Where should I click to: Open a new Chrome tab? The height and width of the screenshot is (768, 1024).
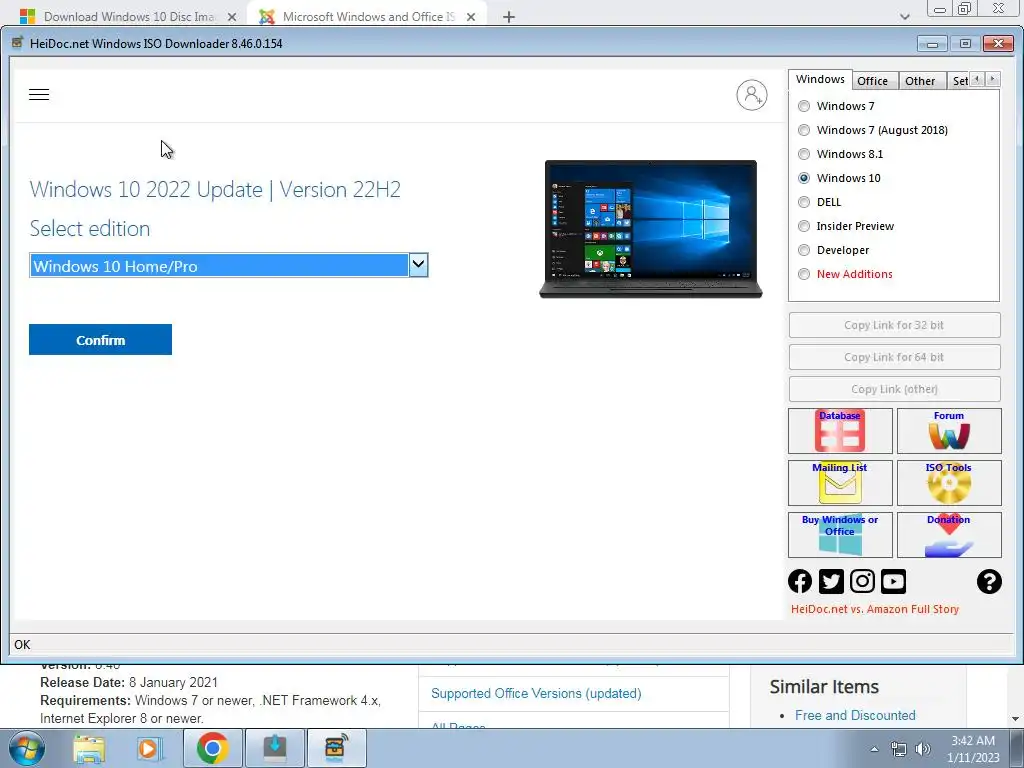[x=509, y=17]
